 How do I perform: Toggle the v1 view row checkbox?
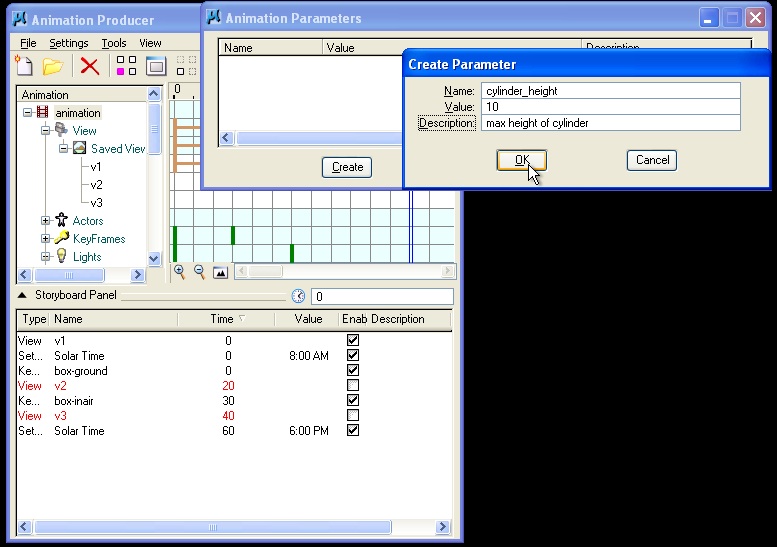(x=353, y=340)
